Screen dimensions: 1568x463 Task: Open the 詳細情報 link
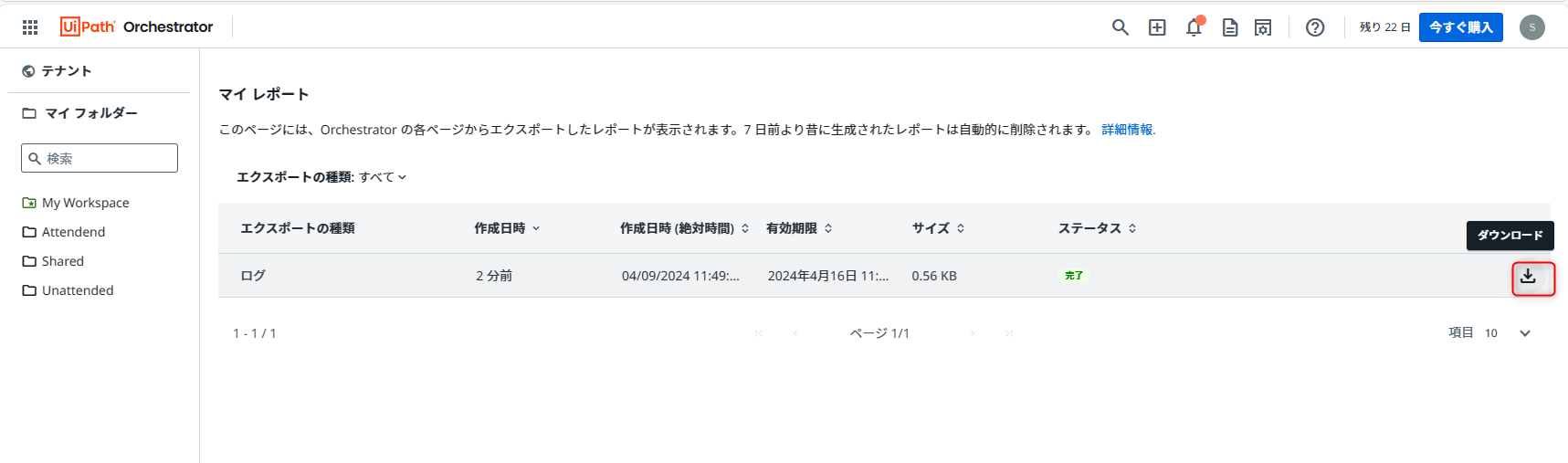click(x=1128, y=130)
